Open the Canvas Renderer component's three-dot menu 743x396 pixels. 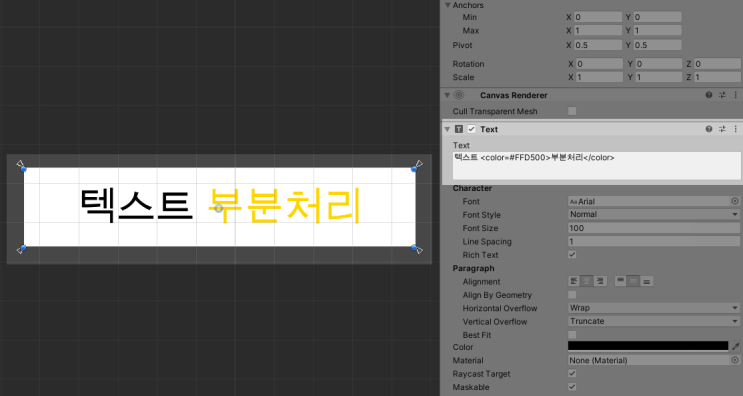(735, 95)
